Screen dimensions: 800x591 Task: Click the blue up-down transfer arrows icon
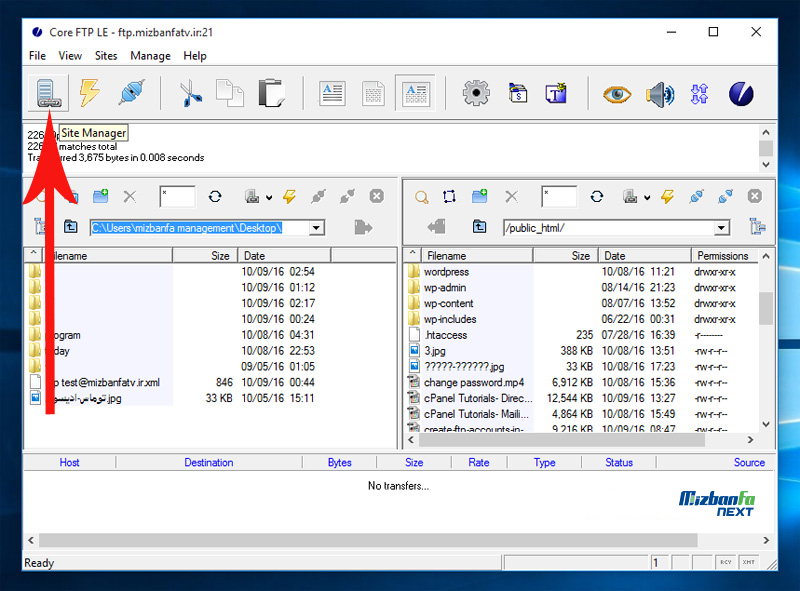coord(699,94)
